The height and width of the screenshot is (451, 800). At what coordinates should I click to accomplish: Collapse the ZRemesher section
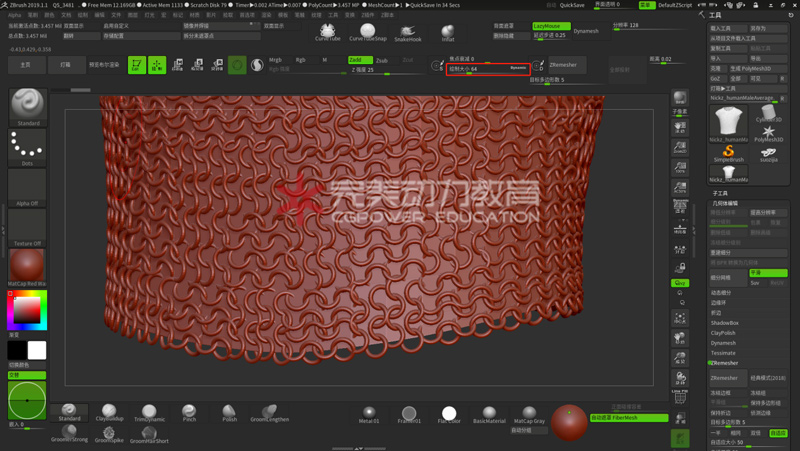[725, 363]
